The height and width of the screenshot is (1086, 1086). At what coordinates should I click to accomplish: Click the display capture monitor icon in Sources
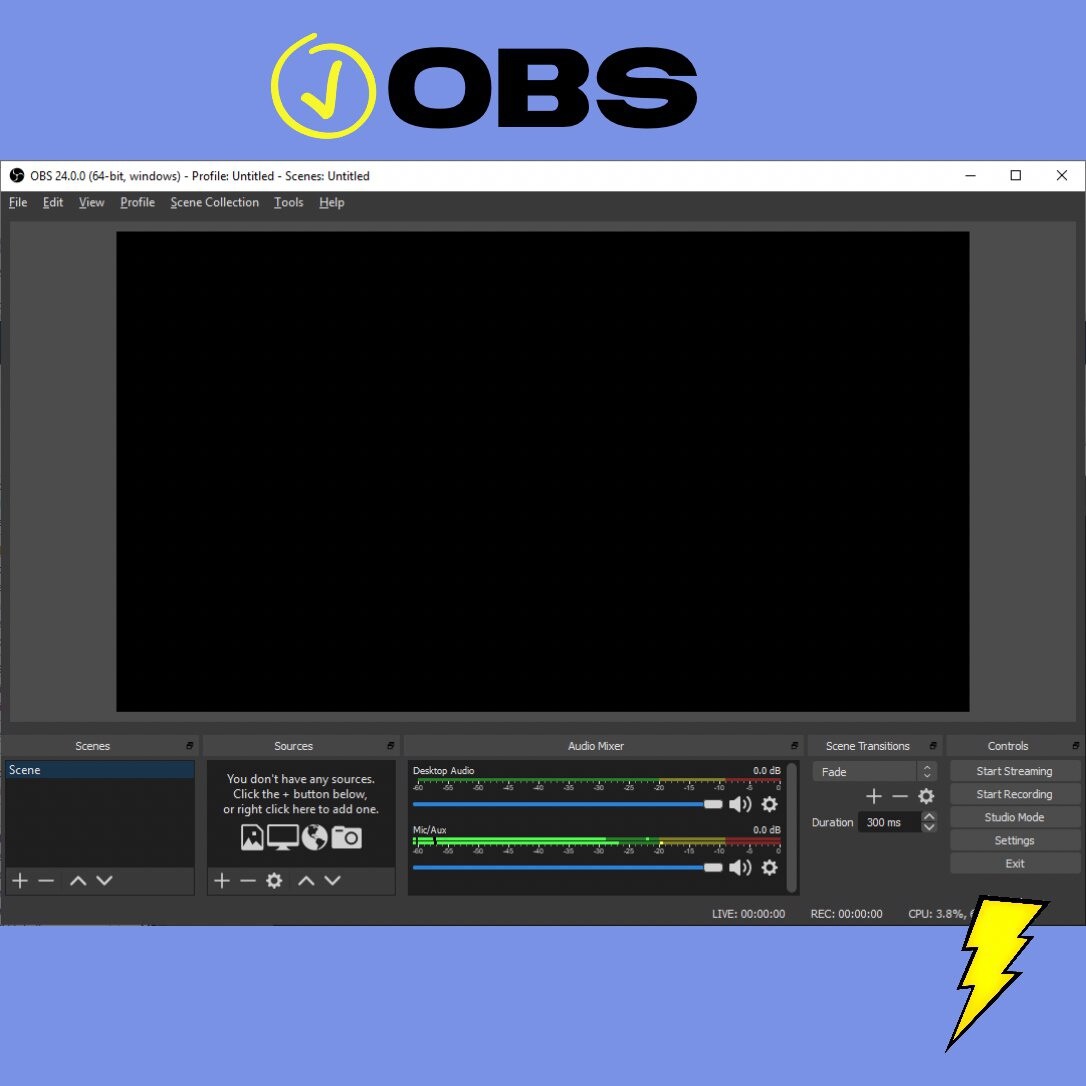283,837
